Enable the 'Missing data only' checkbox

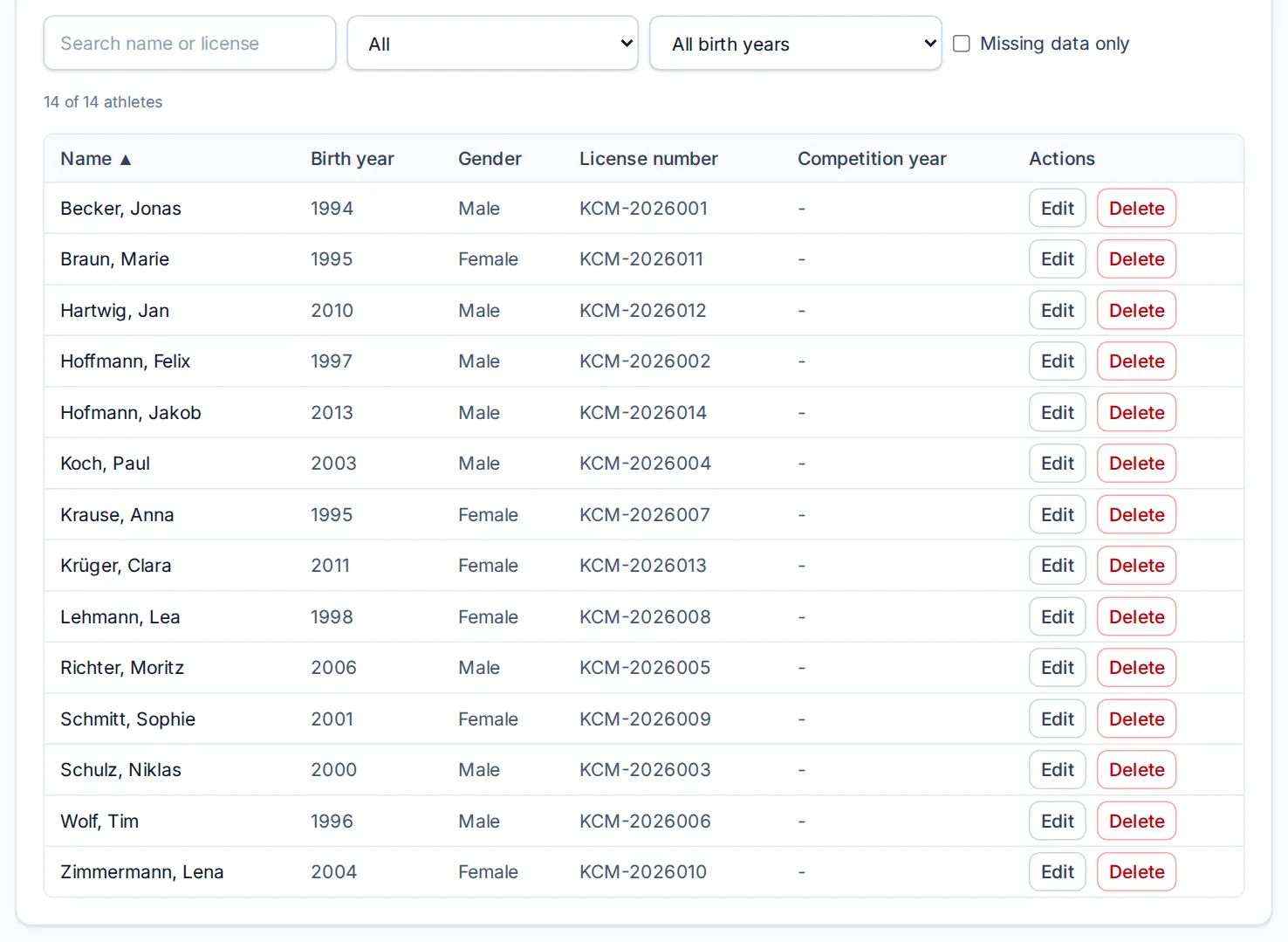[962, 44]
